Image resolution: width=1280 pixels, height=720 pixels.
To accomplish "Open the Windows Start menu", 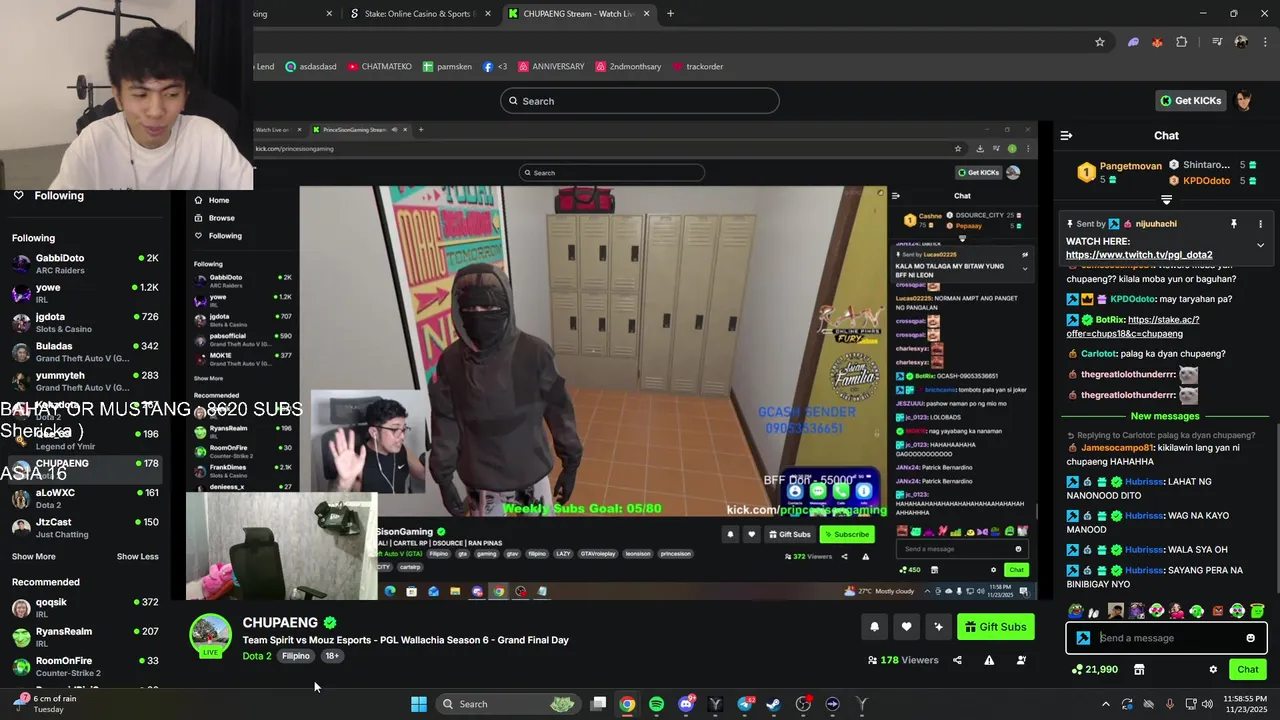I will [x=419, y=704].
